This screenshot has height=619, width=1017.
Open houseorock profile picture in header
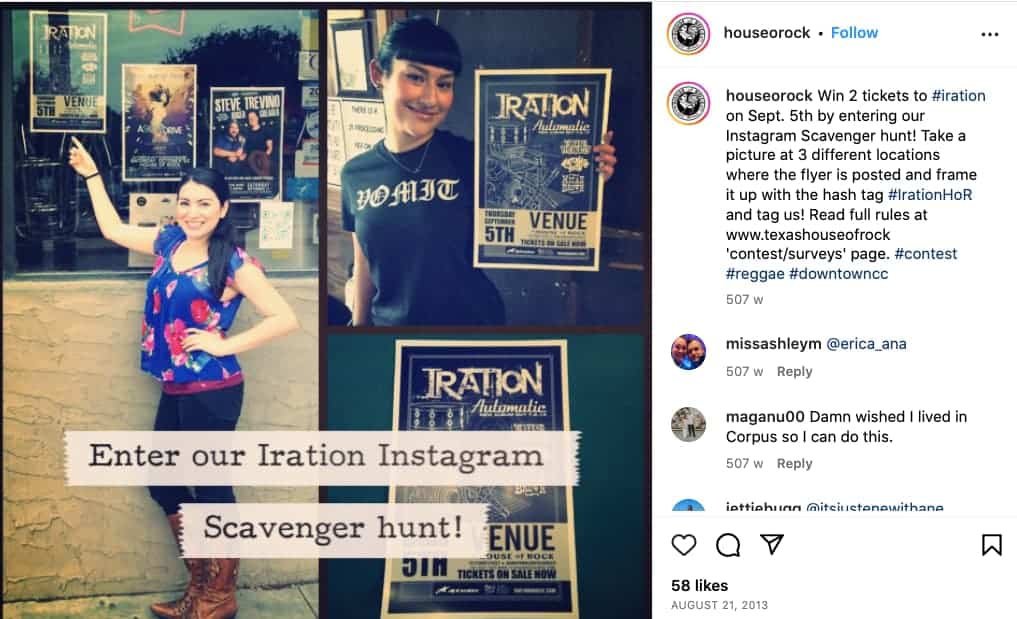point(688,34)
